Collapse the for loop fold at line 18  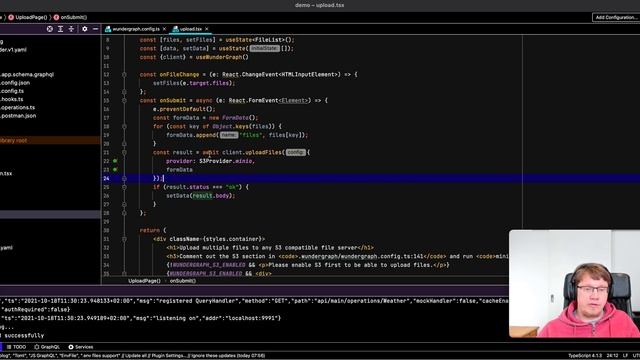124,127
